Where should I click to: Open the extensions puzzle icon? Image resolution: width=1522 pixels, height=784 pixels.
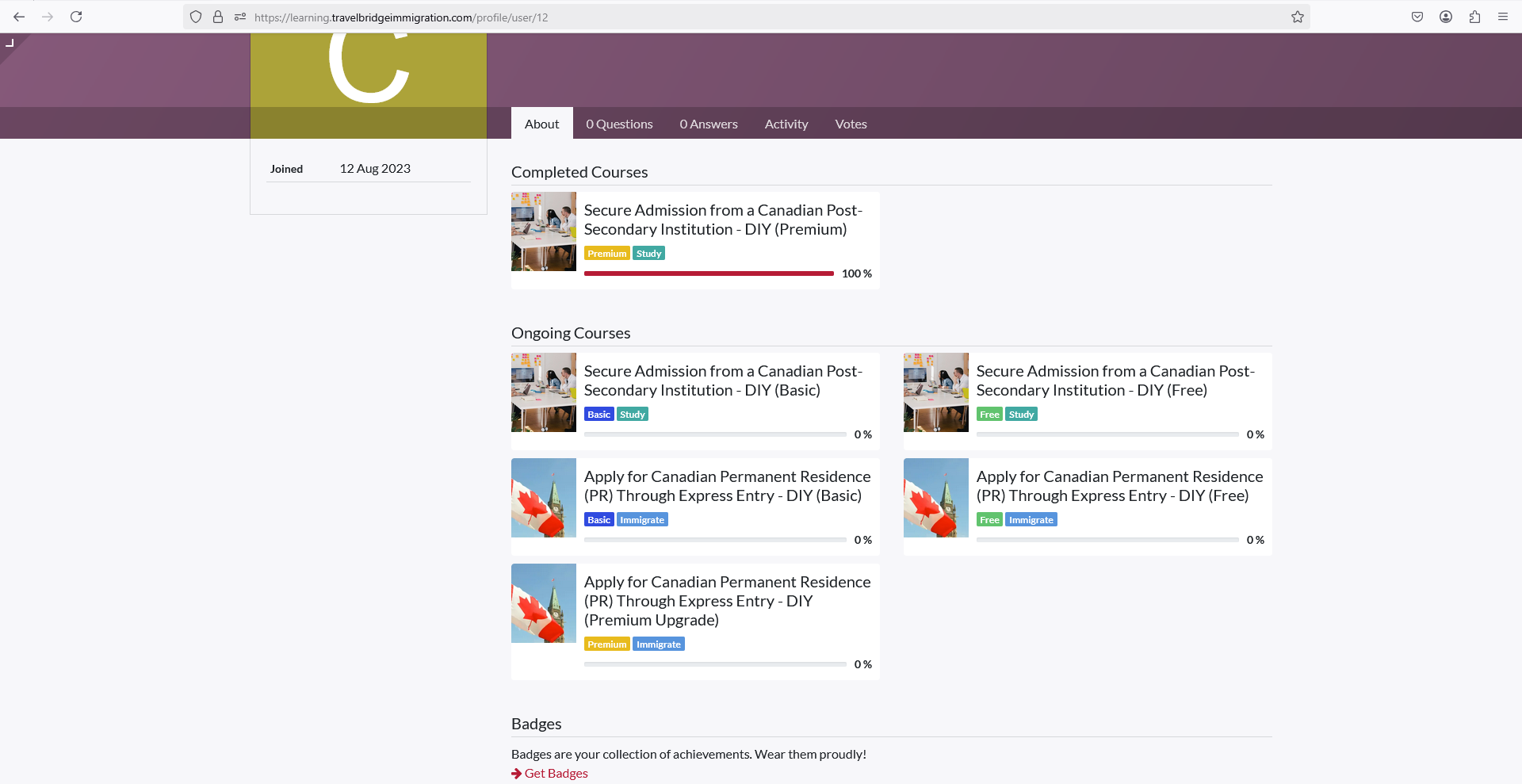tap(1474, 17)
